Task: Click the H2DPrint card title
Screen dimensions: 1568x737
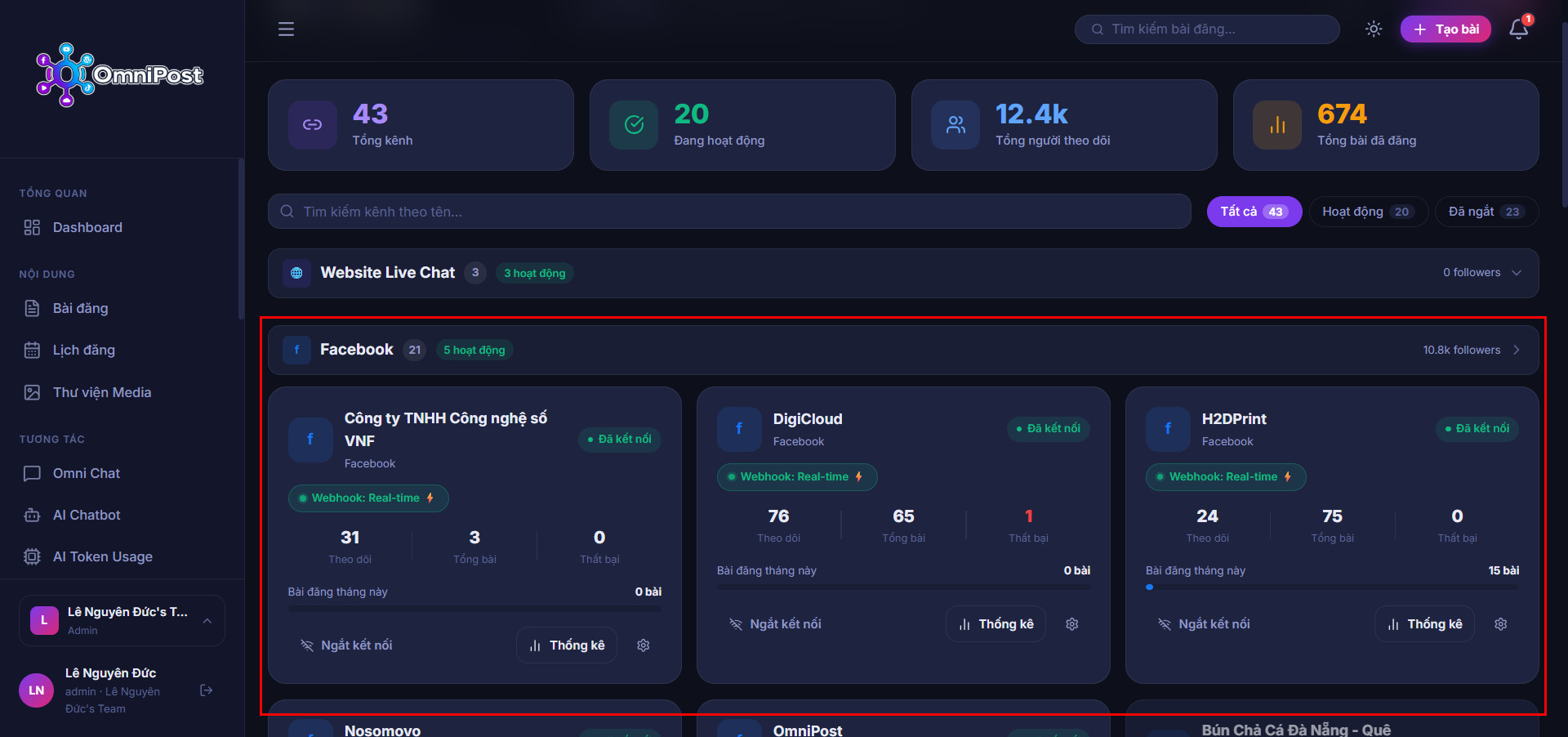Action: [1234, 419]
